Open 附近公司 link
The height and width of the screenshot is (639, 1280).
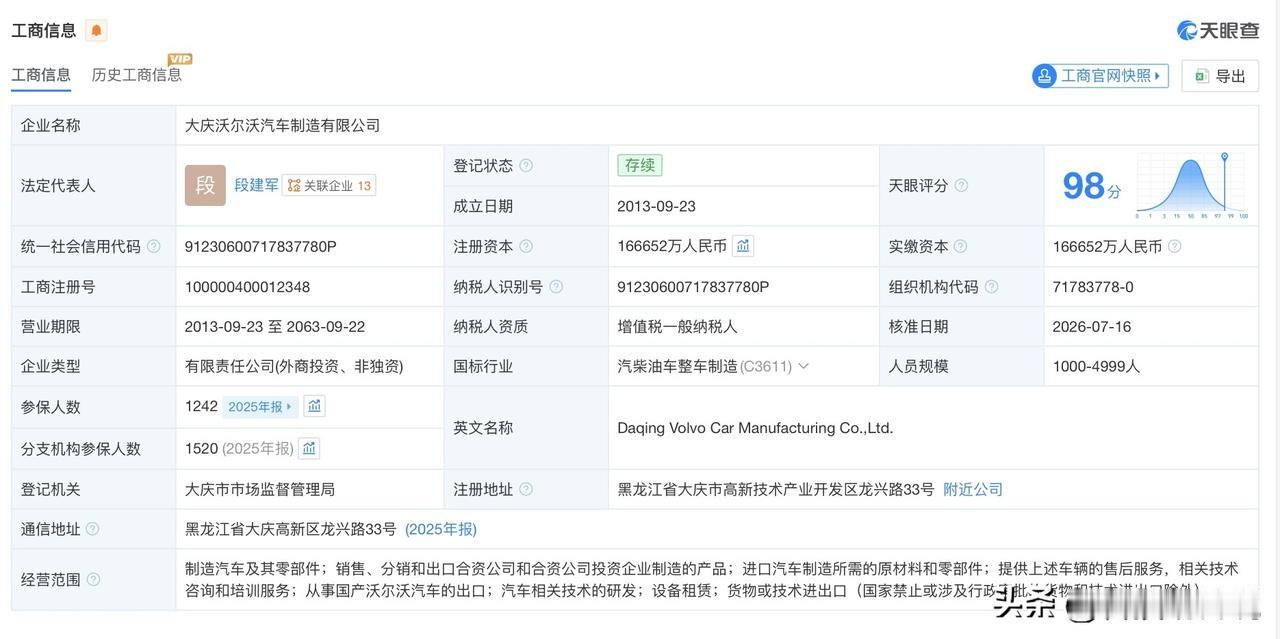click(973, 489)
